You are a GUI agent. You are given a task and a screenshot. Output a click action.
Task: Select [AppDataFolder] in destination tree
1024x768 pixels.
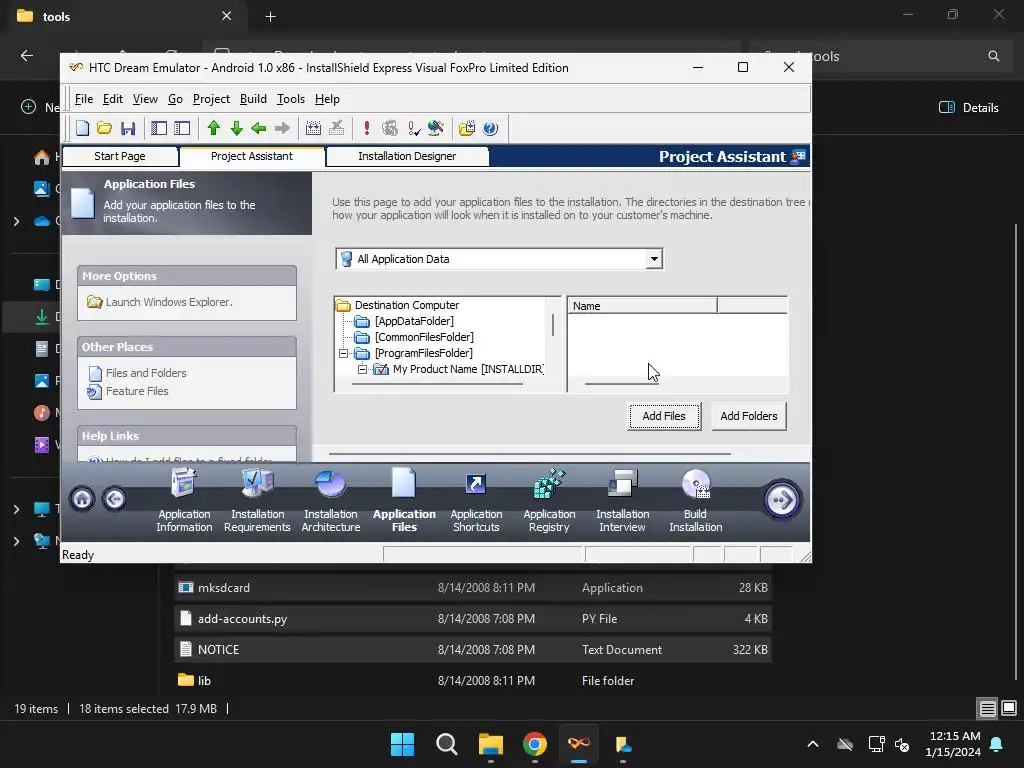(414, 321)
